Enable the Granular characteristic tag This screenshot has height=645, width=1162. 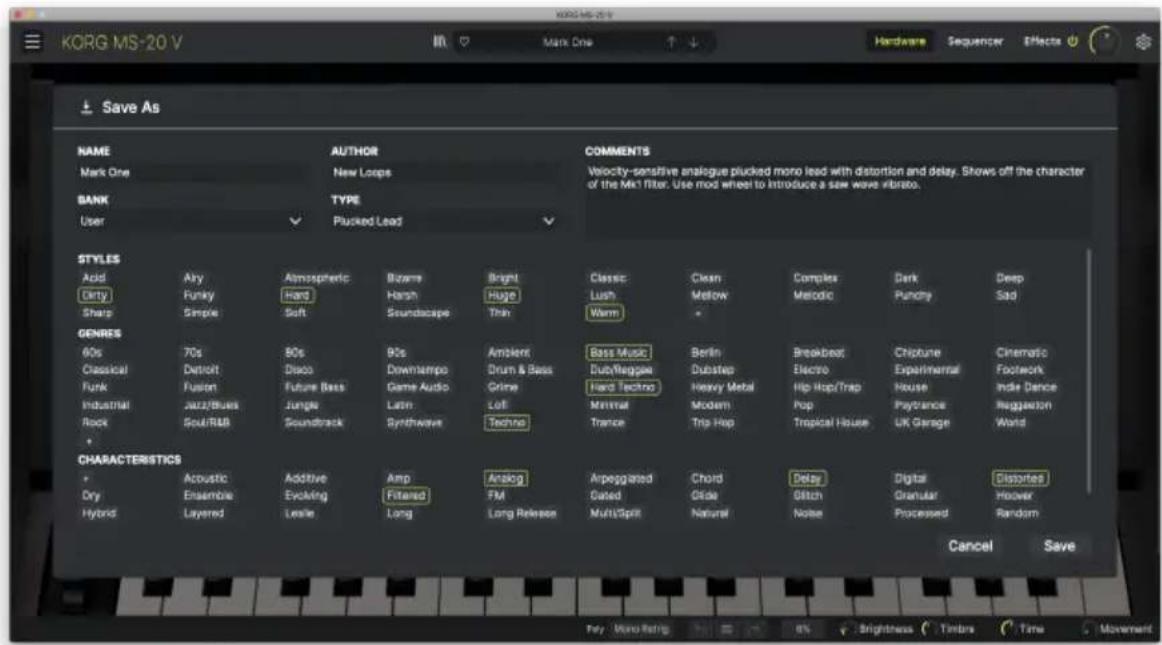(915, 495)
